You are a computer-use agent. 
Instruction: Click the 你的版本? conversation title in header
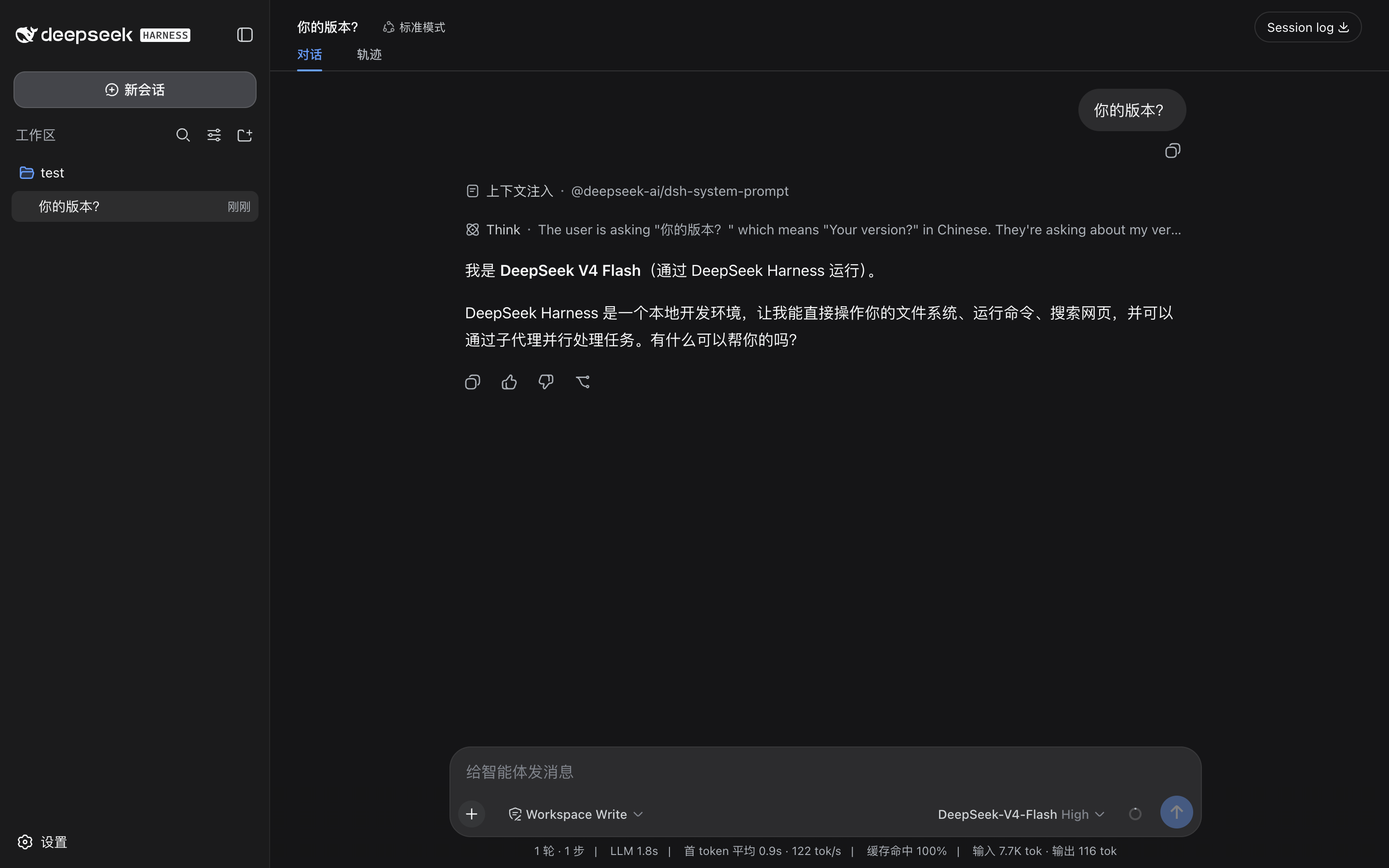tap(328, 27)
